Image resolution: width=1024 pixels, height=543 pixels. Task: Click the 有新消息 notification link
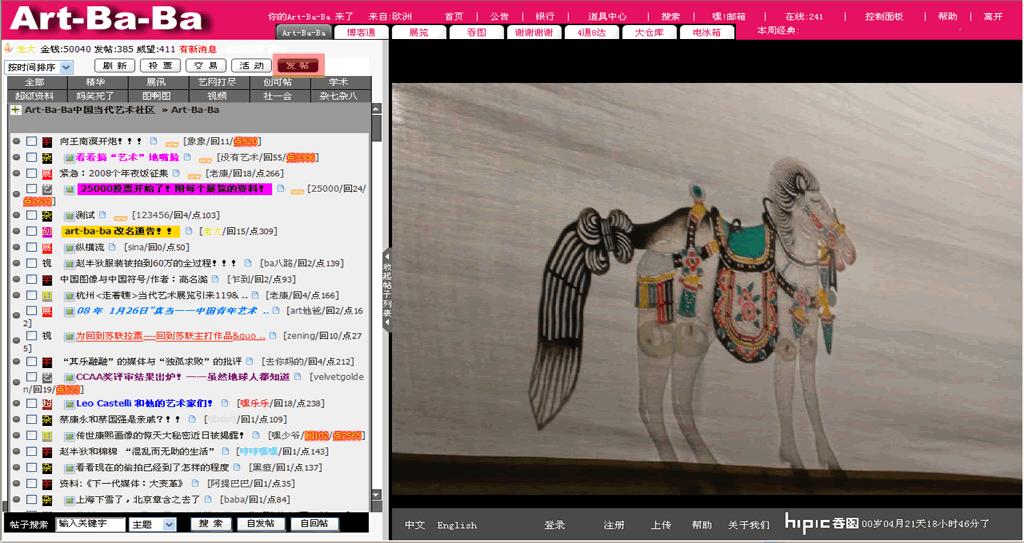(x=198, y=49)
